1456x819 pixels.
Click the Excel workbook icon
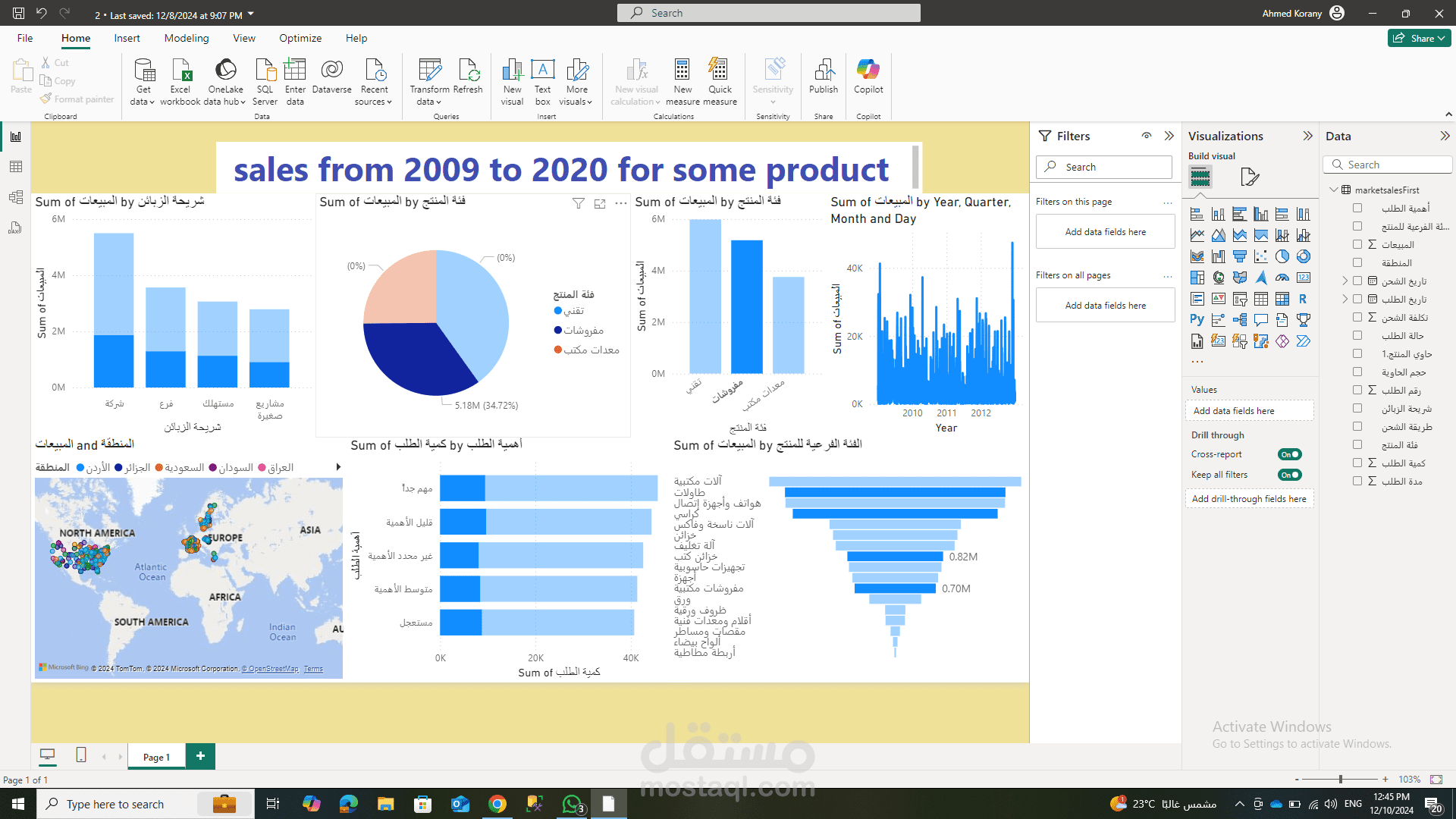tap(181, 70)
